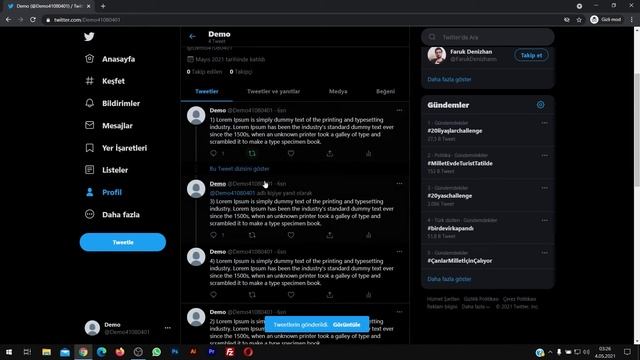Open Windows Start menu

[9, 352]
